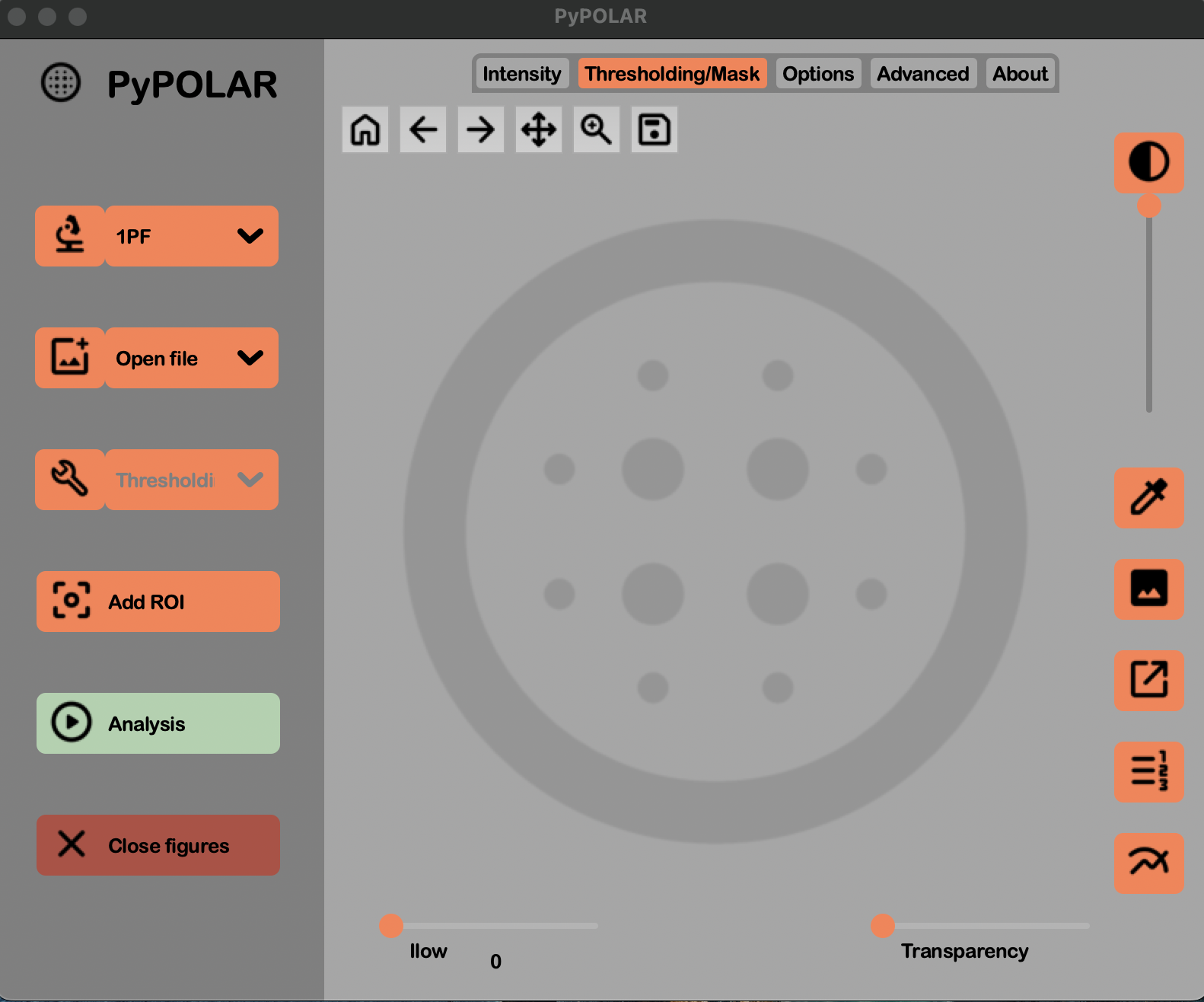Click the play circle Analysis icon
1204x1002 pixels.
(x=72, y=723)
